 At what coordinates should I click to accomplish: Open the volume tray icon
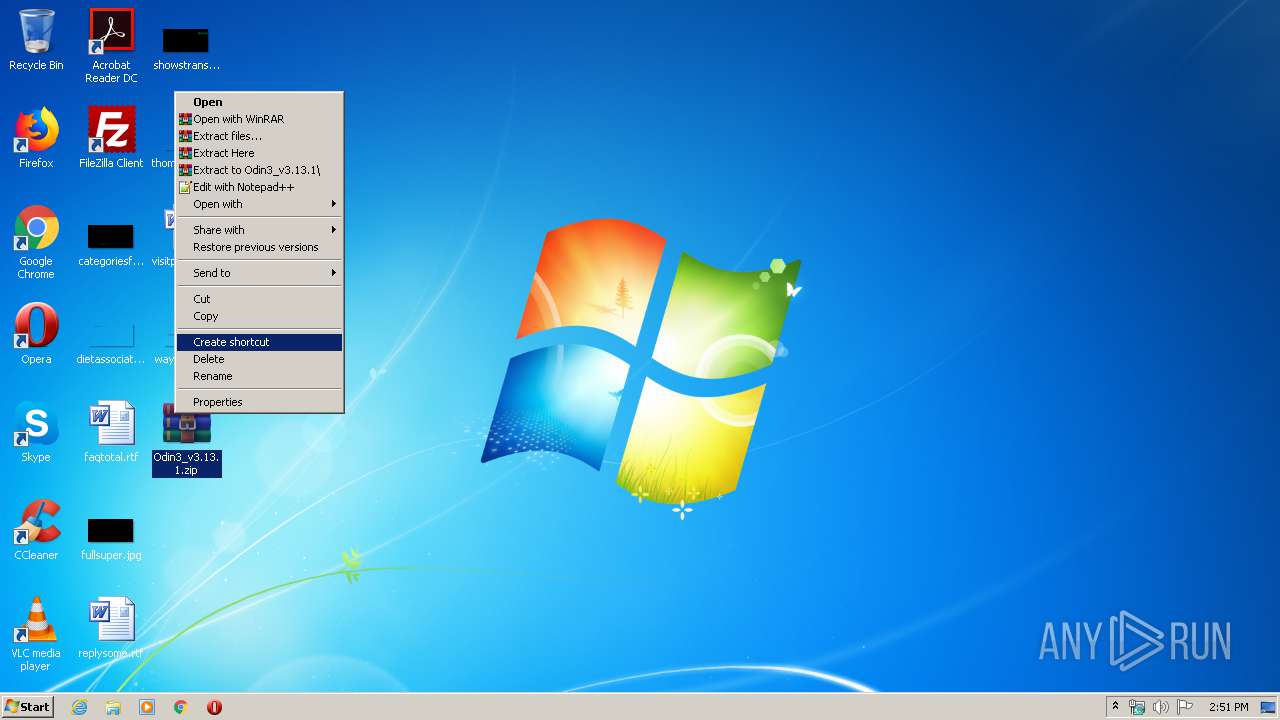pos(1160,707)
